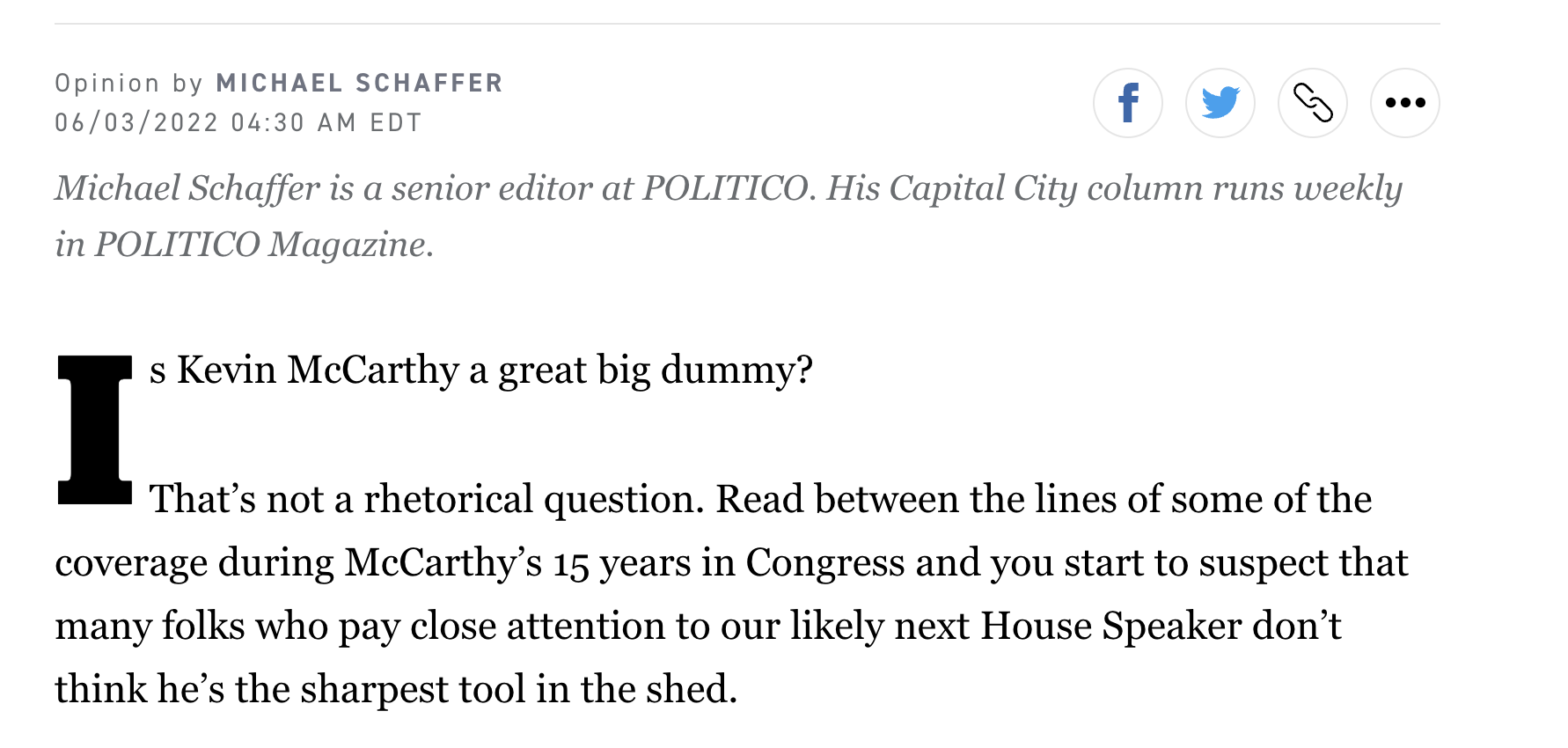
Task: Click the 06/03/2022 publication date
Action: pyautogui.click(x=136, y=122)
